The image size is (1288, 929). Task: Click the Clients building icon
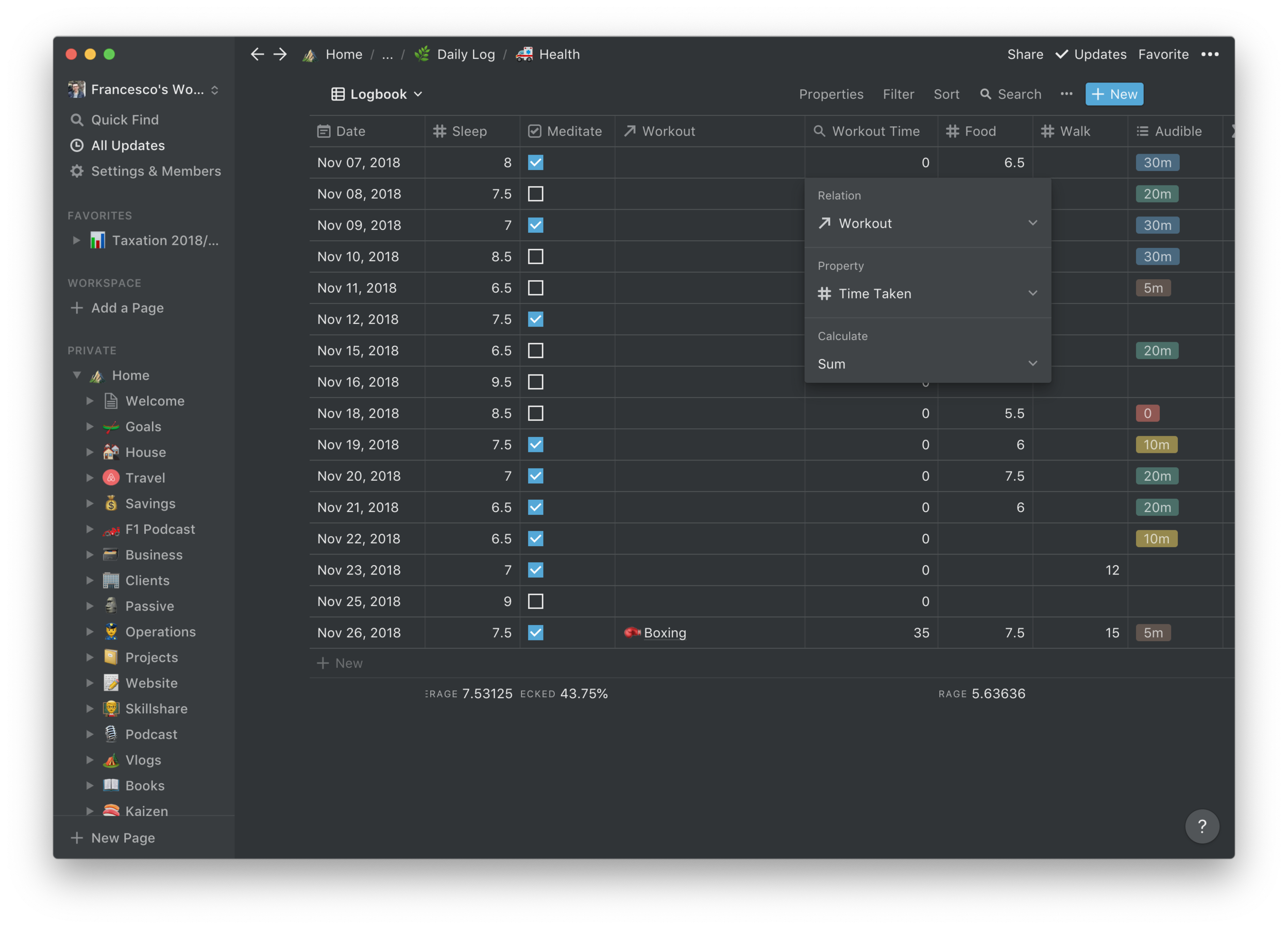[111, 580]
